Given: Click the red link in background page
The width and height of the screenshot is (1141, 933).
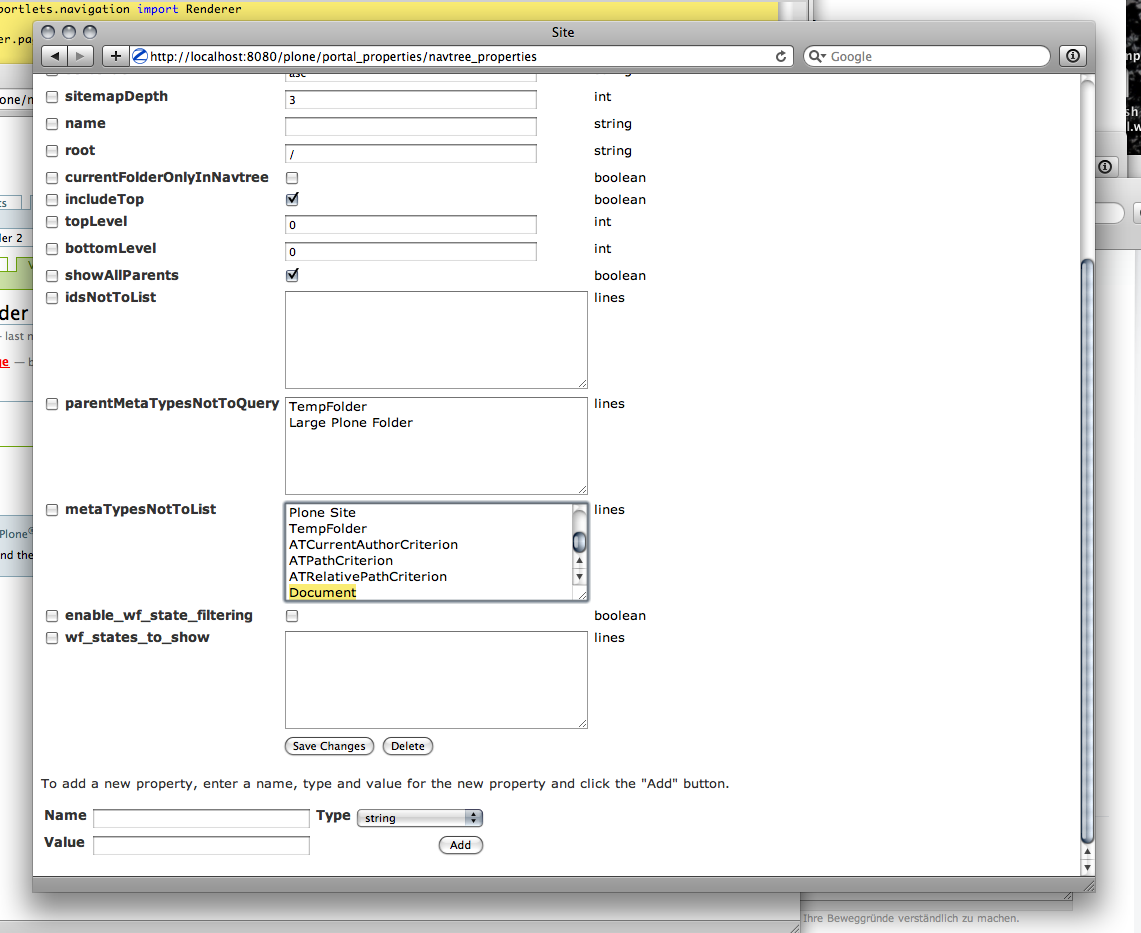Looking at the screenshot, I should (x=4, y=362).
